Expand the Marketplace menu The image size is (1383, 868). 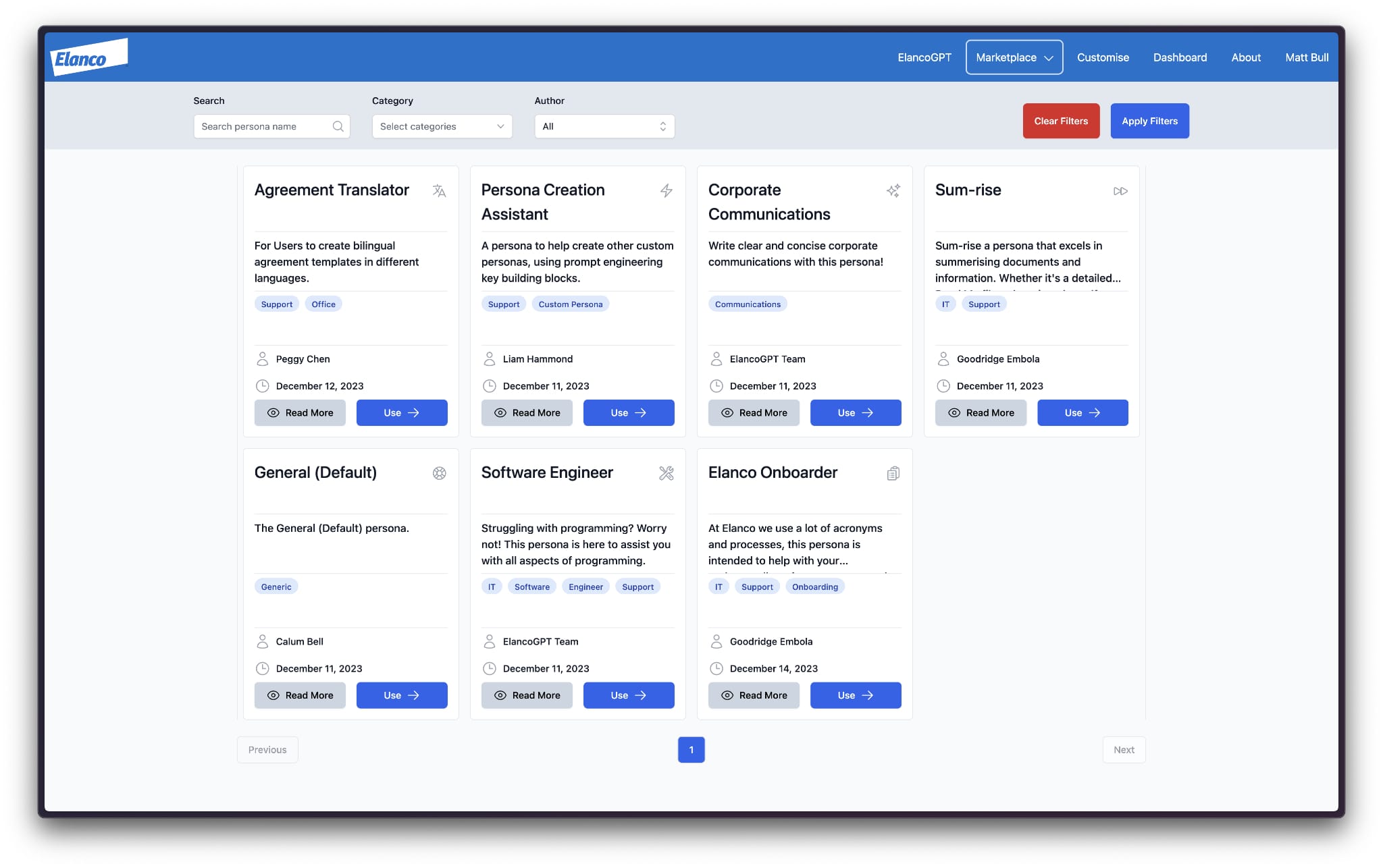pos(1014,57)
